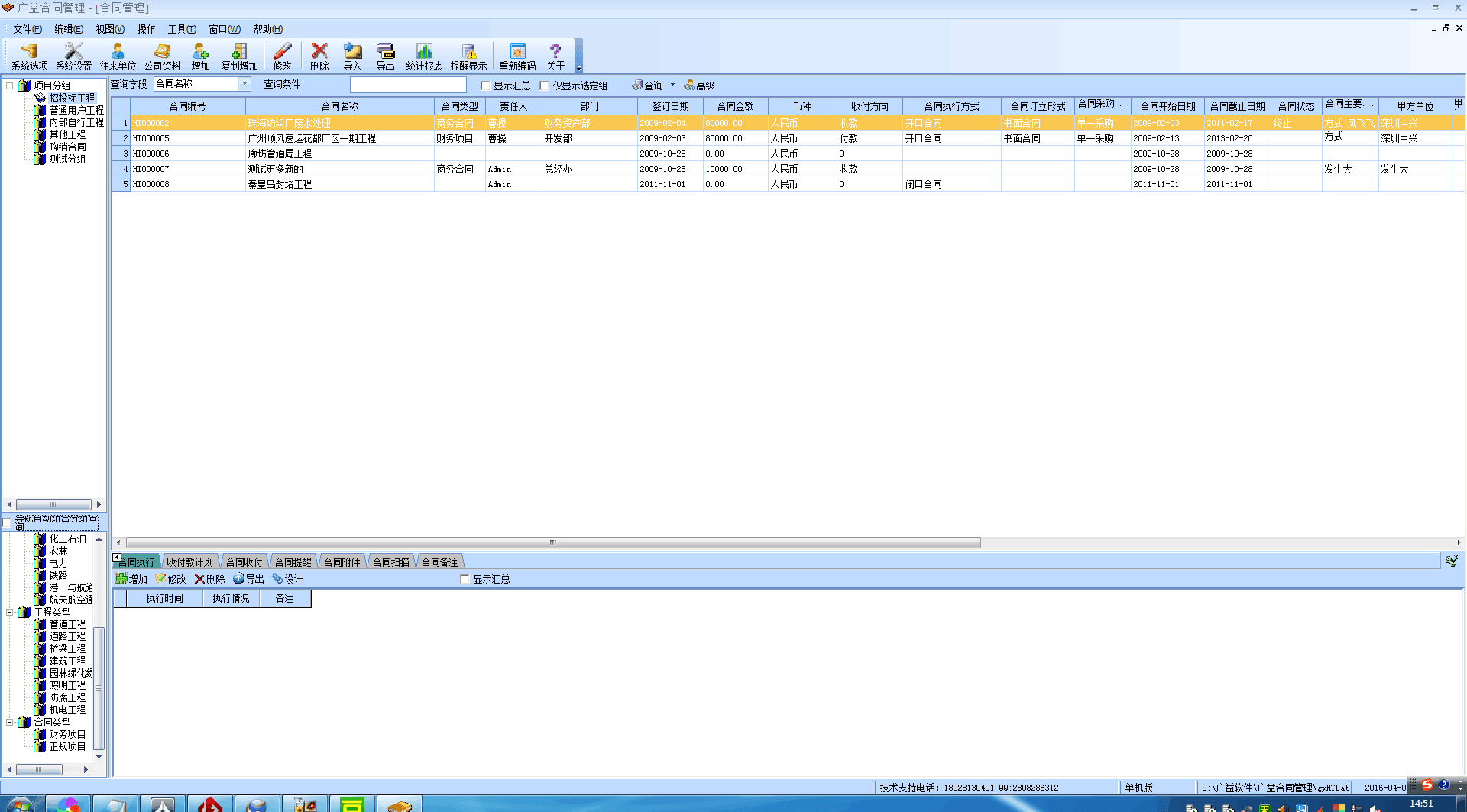Open the 视图 menu
Screen dimensions: 1467x812
click(x=109, y=29)
